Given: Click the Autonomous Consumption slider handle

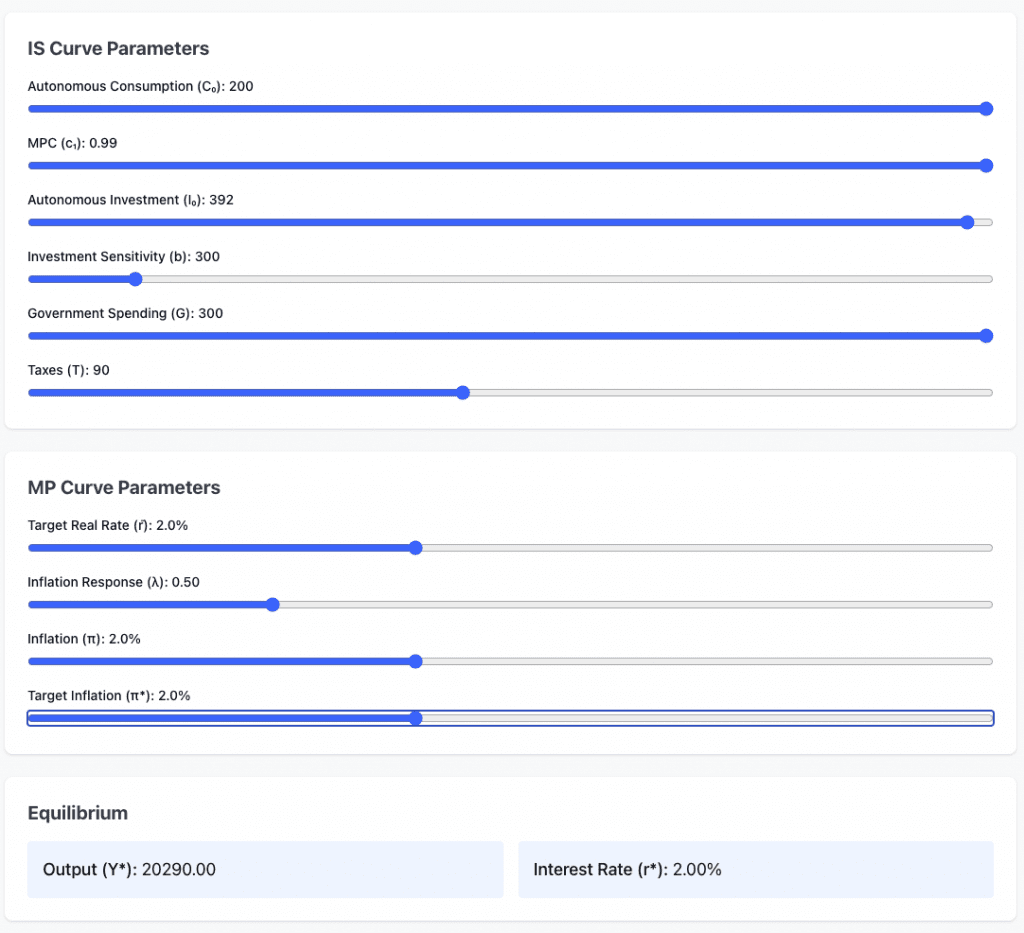Looking at the screenshot, I should tap(985, 109).
